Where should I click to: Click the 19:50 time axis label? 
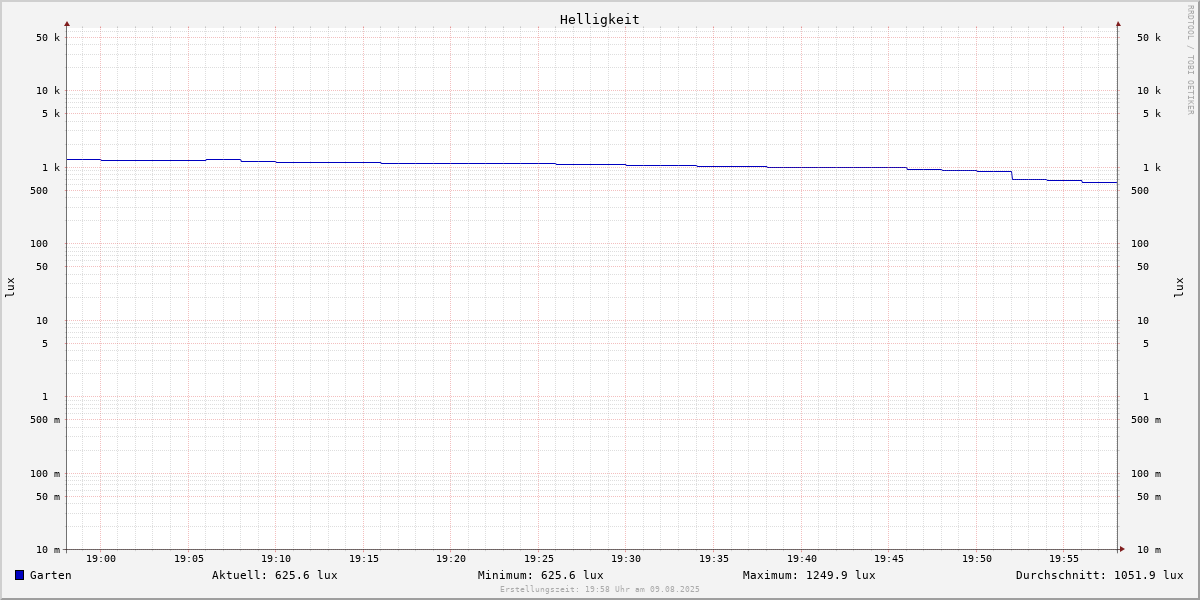[977, 559]
